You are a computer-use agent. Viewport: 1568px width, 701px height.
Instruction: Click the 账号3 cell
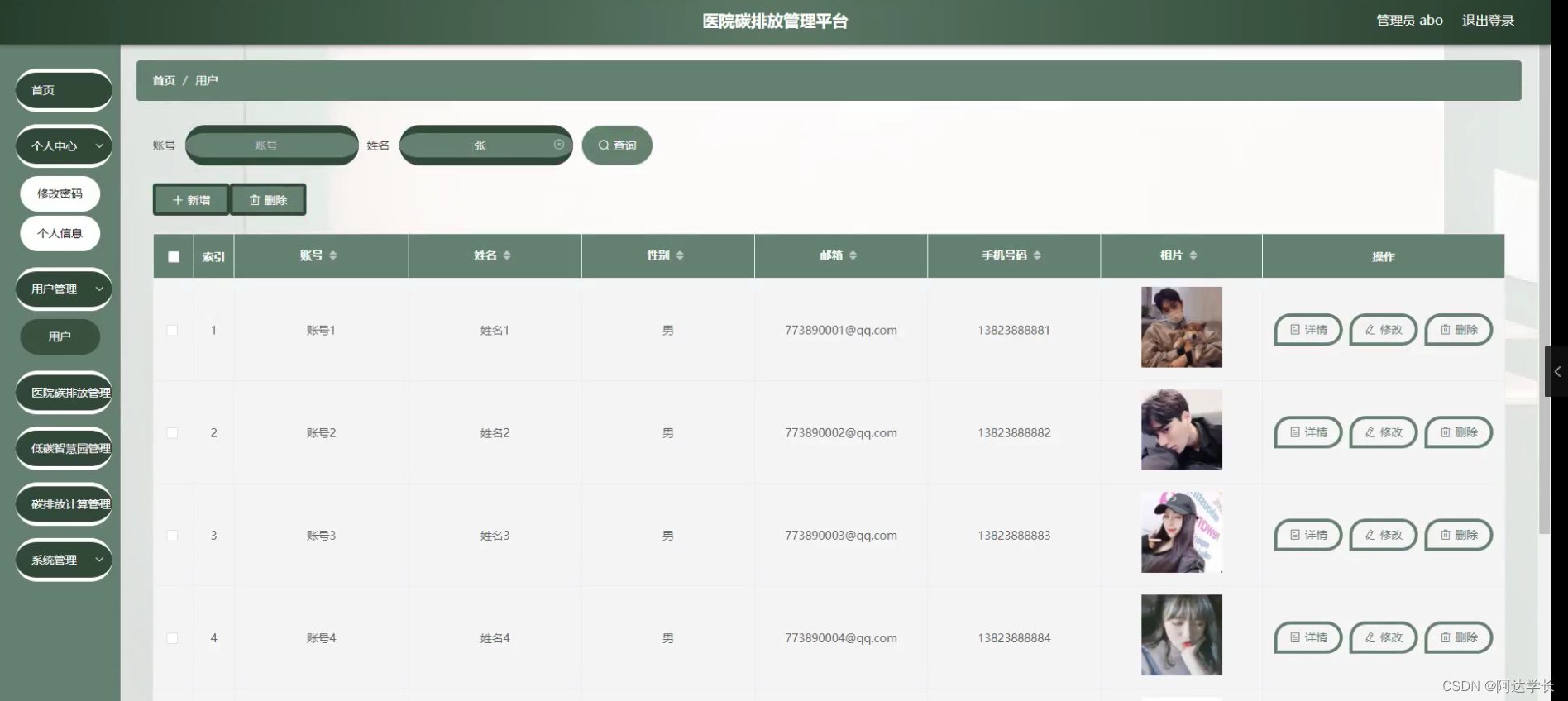tap(321, 535)
